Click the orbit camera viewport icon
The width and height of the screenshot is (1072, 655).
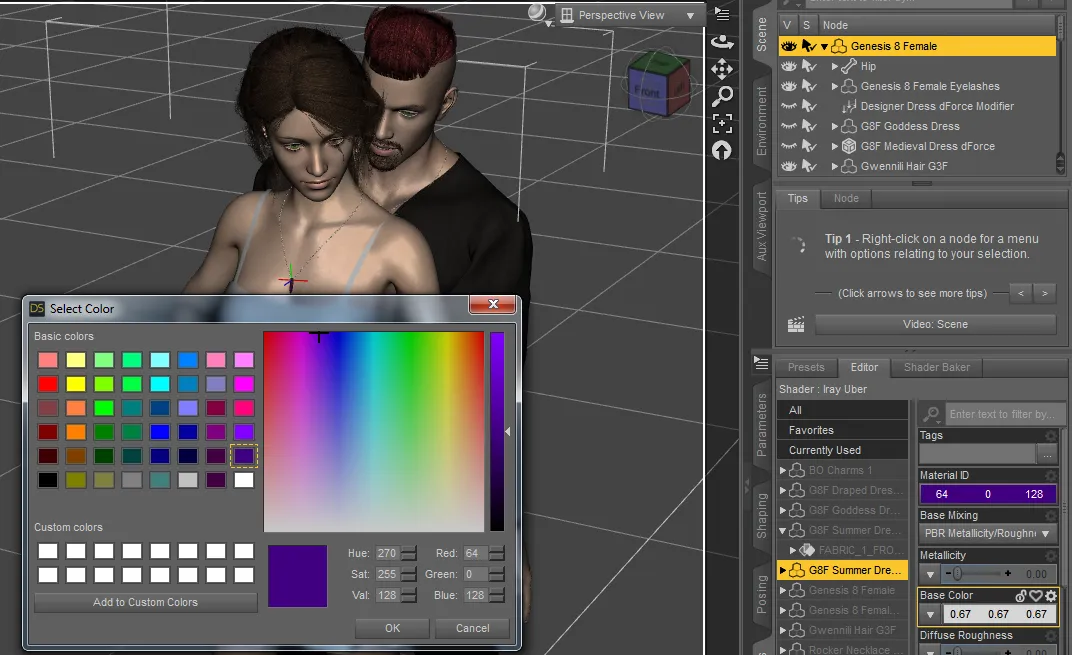click(721, 42)
